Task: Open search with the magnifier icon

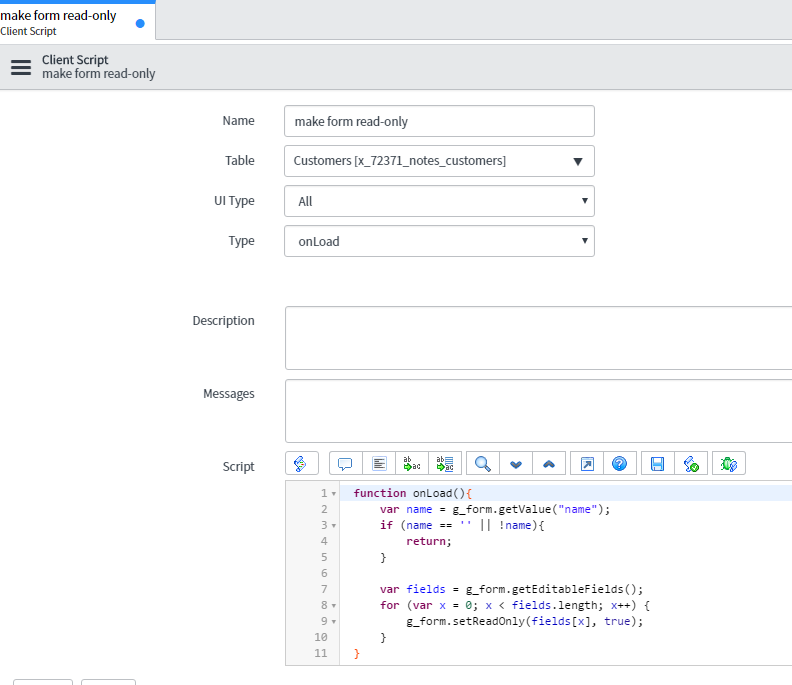Action: click(x=483, y=464)
